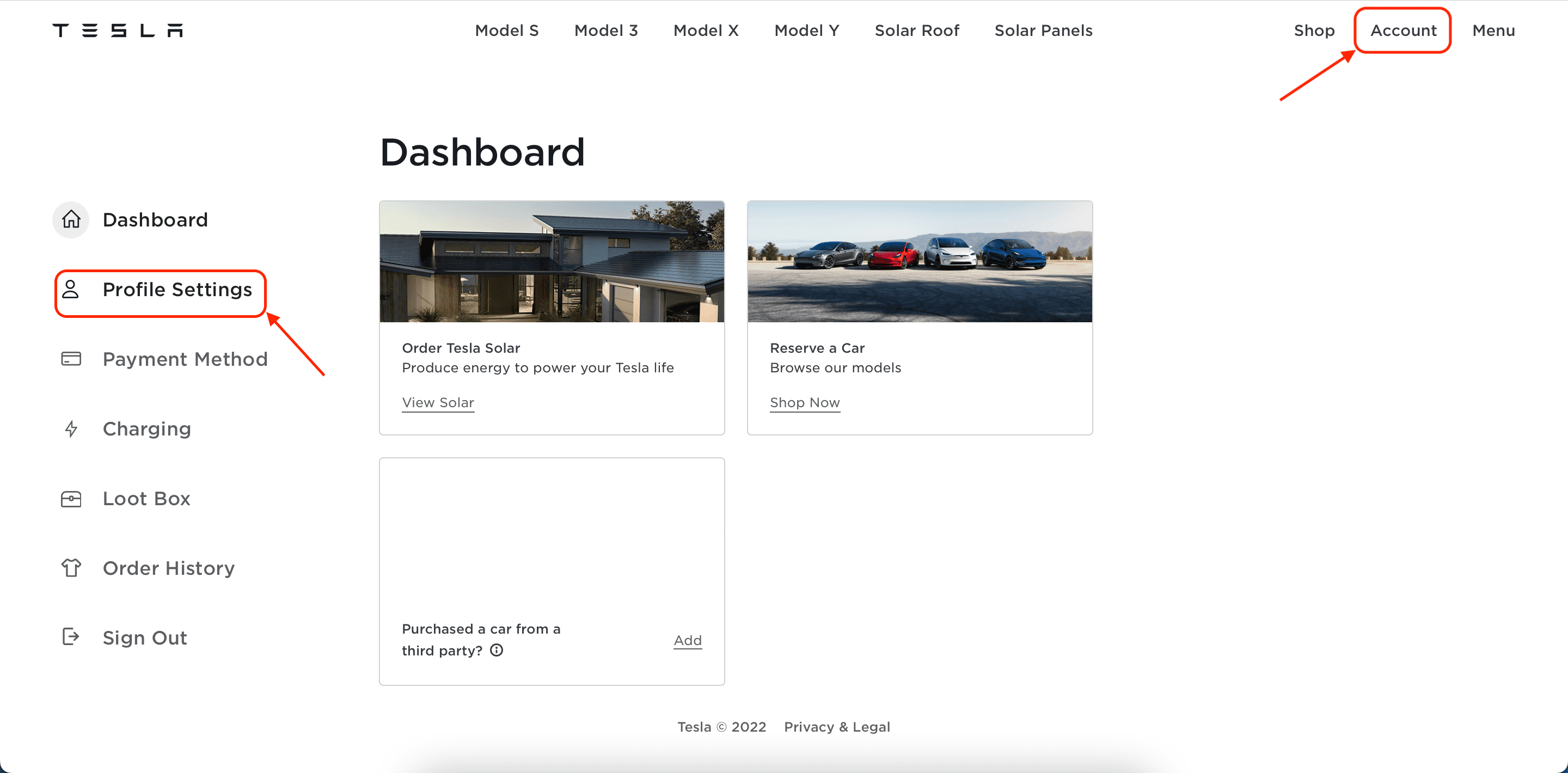Click the Reserve a Car heading
Screen dimensions: 1568x773
pyautogui.click(x=817, y=348)
